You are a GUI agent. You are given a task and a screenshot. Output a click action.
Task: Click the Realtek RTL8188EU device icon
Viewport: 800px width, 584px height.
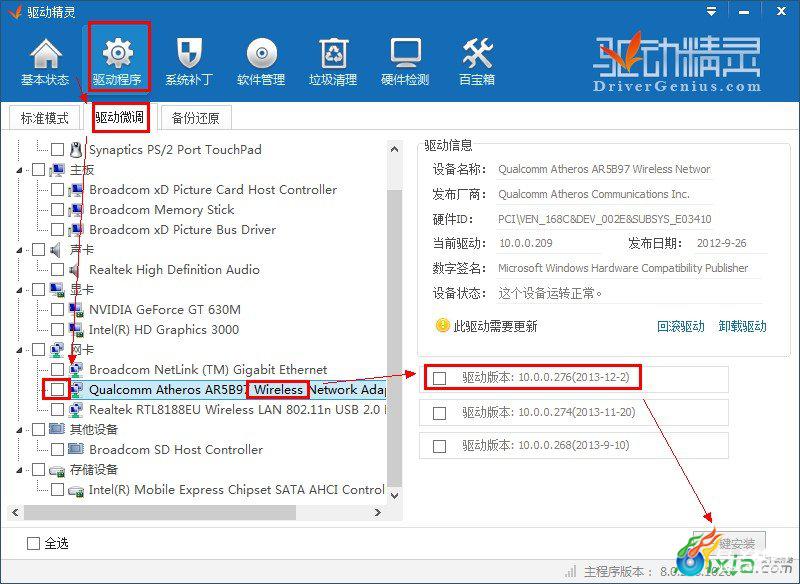76,410
